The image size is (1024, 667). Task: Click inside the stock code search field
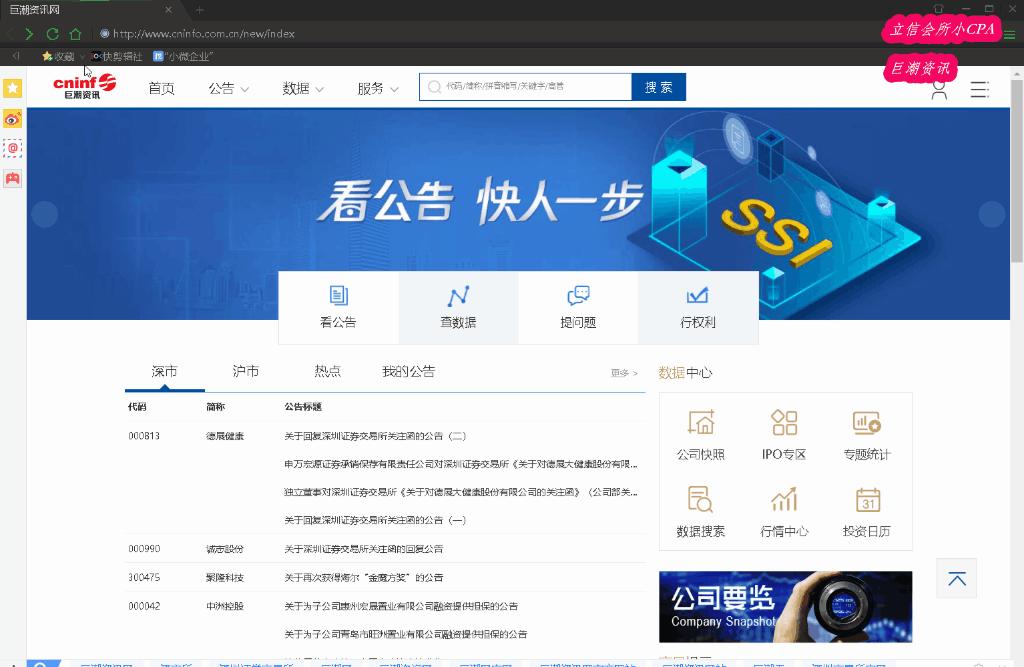(525, 87)
